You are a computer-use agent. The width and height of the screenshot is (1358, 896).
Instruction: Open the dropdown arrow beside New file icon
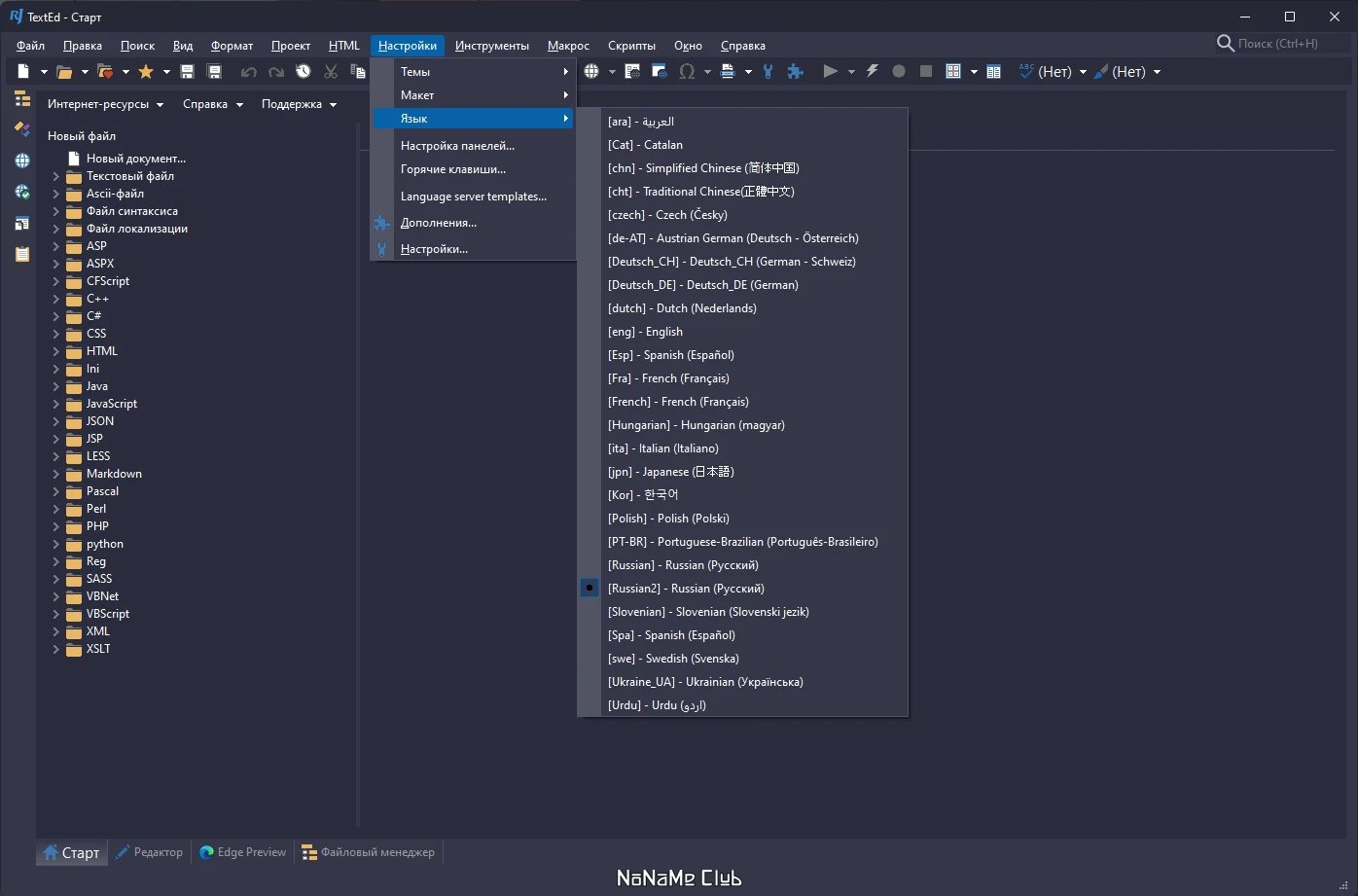(44, 72)
